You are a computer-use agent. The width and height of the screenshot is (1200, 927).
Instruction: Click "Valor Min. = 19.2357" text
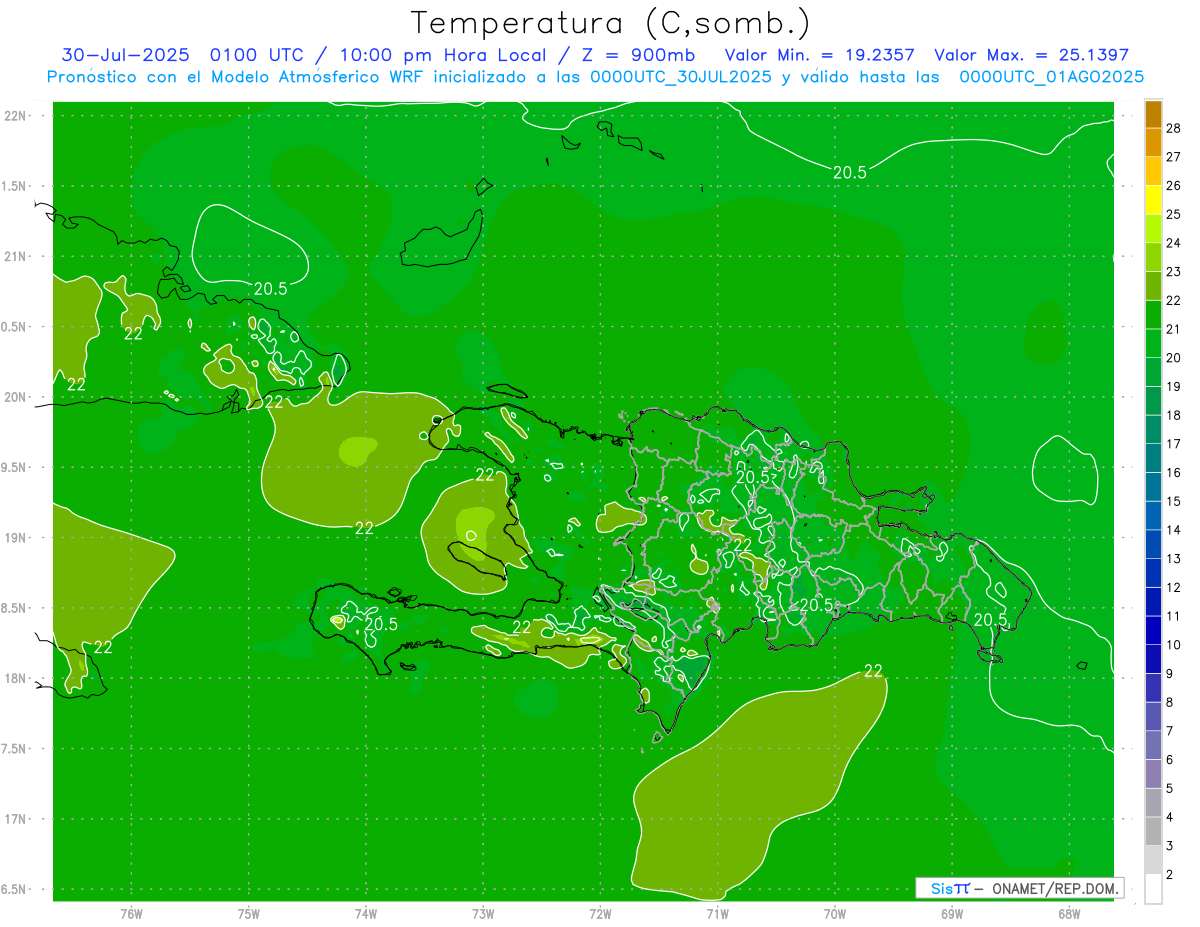pos(819,55)
